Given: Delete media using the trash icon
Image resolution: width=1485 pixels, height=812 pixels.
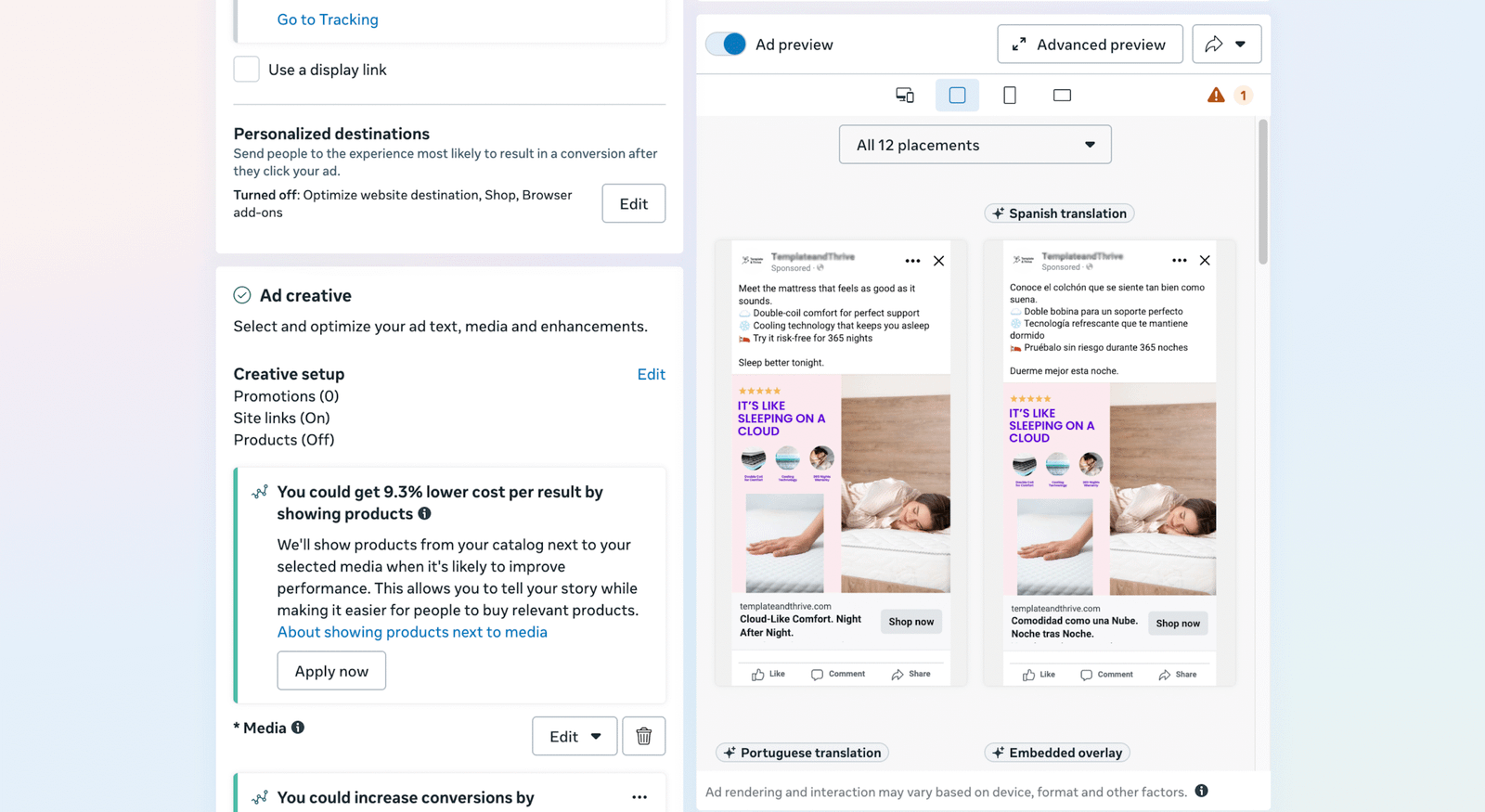Looking at the screenshot, I should click(643, 736).
